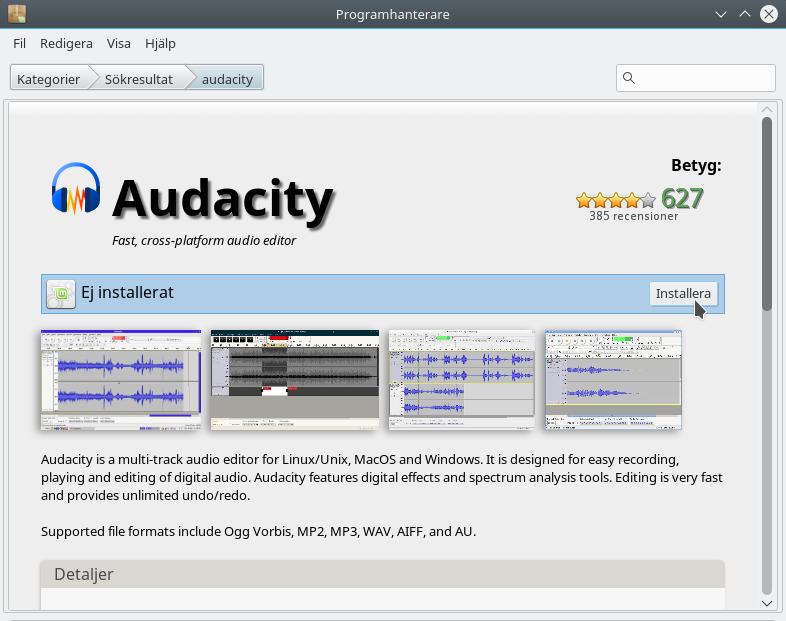Open the Hjälp menu
The image size is (786, 621).
tap(160, 44)
